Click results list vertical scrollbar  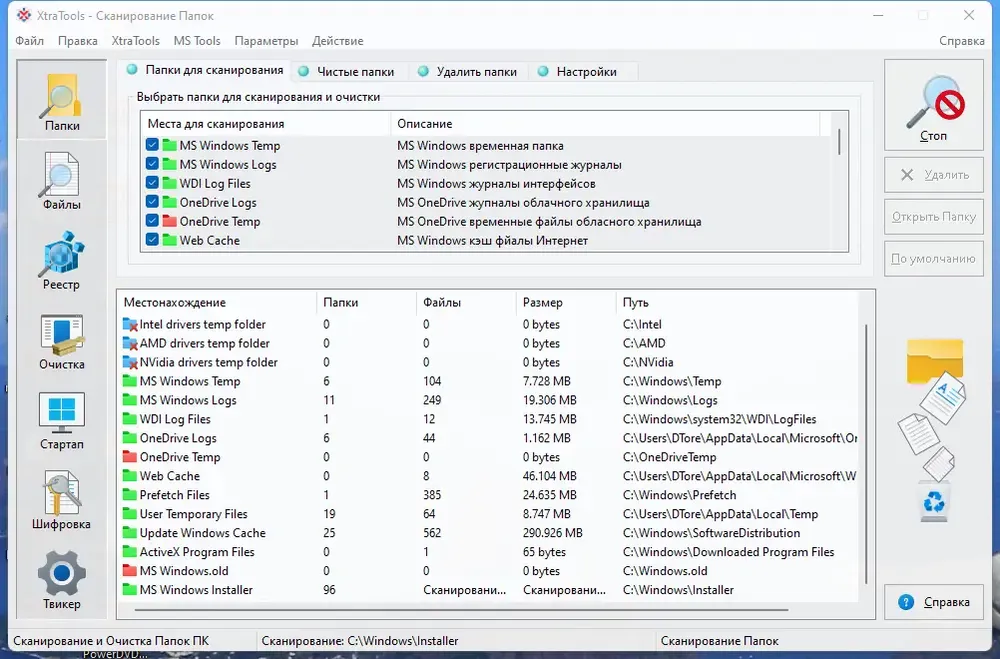(865, 453)
